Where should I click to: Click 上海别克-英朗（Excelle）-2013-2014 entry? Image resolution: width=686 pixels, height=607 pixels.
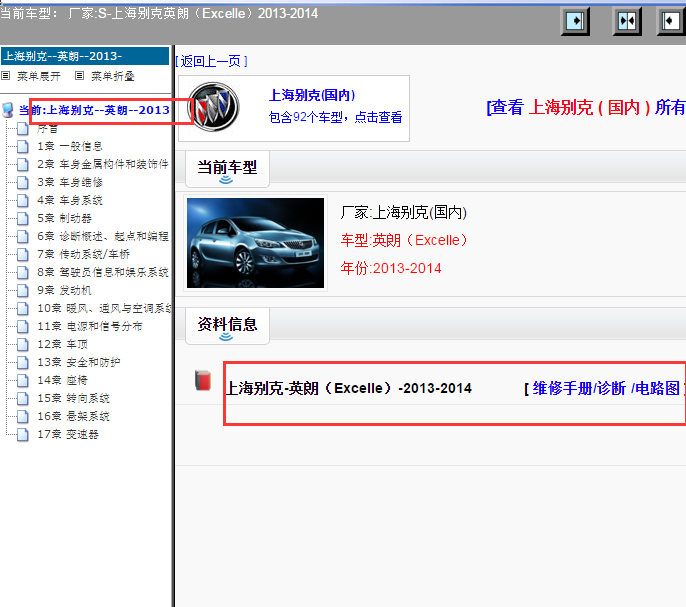349,388
